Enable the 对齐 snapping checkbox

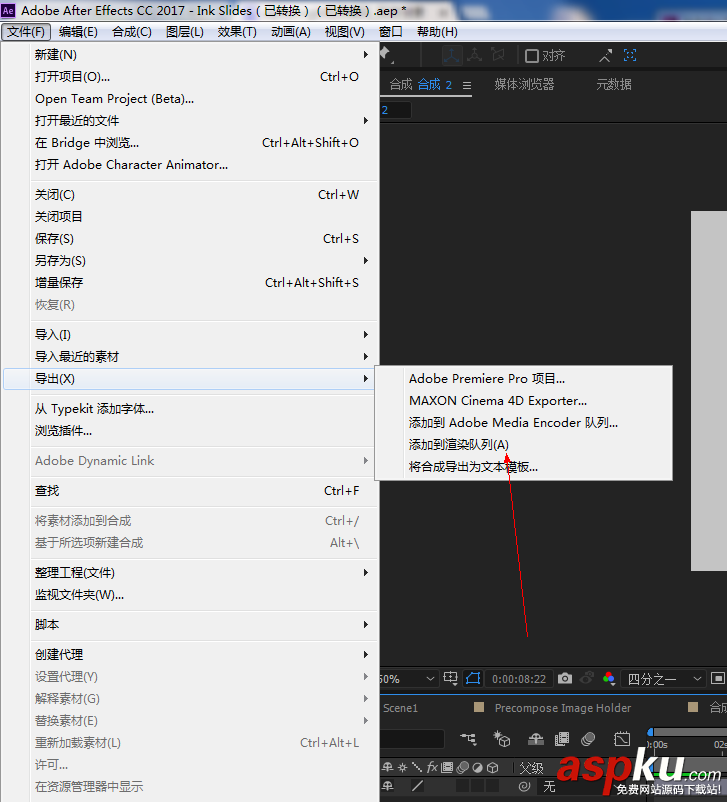[x=532, y=55]
